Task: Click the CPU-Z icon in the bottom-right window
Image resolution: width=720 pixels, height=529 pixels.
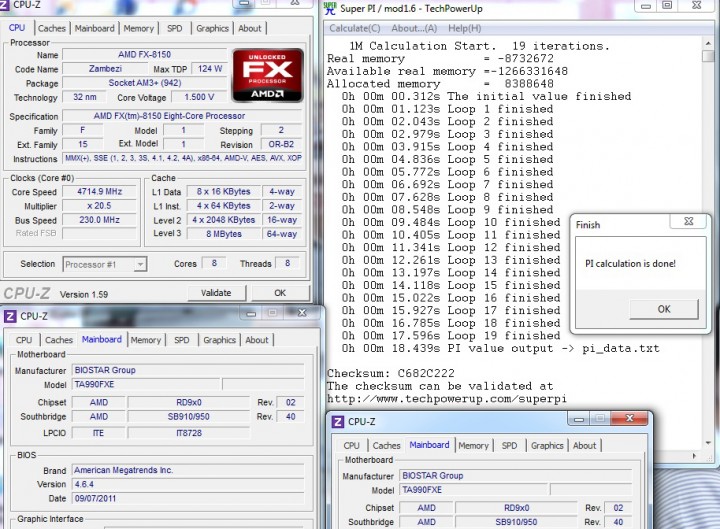Action: pyautogui.click(x=338, y=422)
